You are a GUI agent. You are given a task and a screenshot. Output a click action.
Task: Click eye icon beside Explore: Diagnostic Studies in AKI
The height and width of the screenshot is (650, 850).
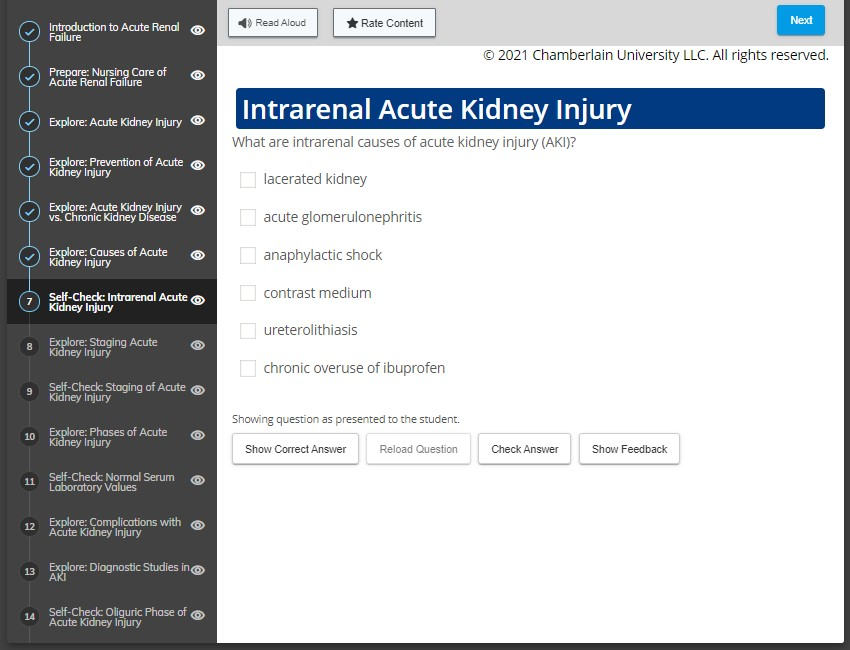tap(198, 570)
